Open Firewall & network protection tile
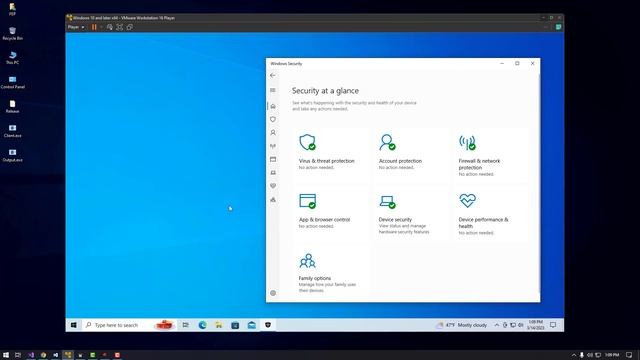 click(x=490, y=155)
